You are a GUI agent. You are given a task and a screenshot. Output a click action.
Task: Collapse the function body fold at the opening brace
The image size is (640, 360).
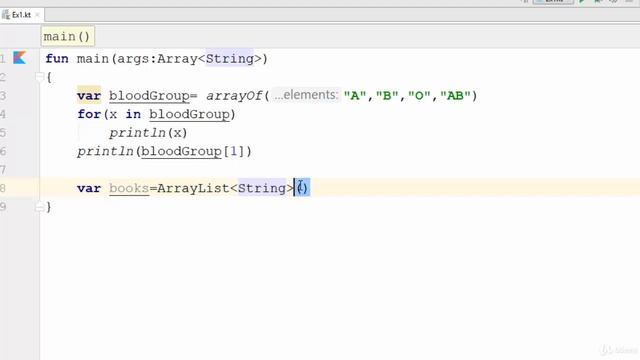(39, 76)
